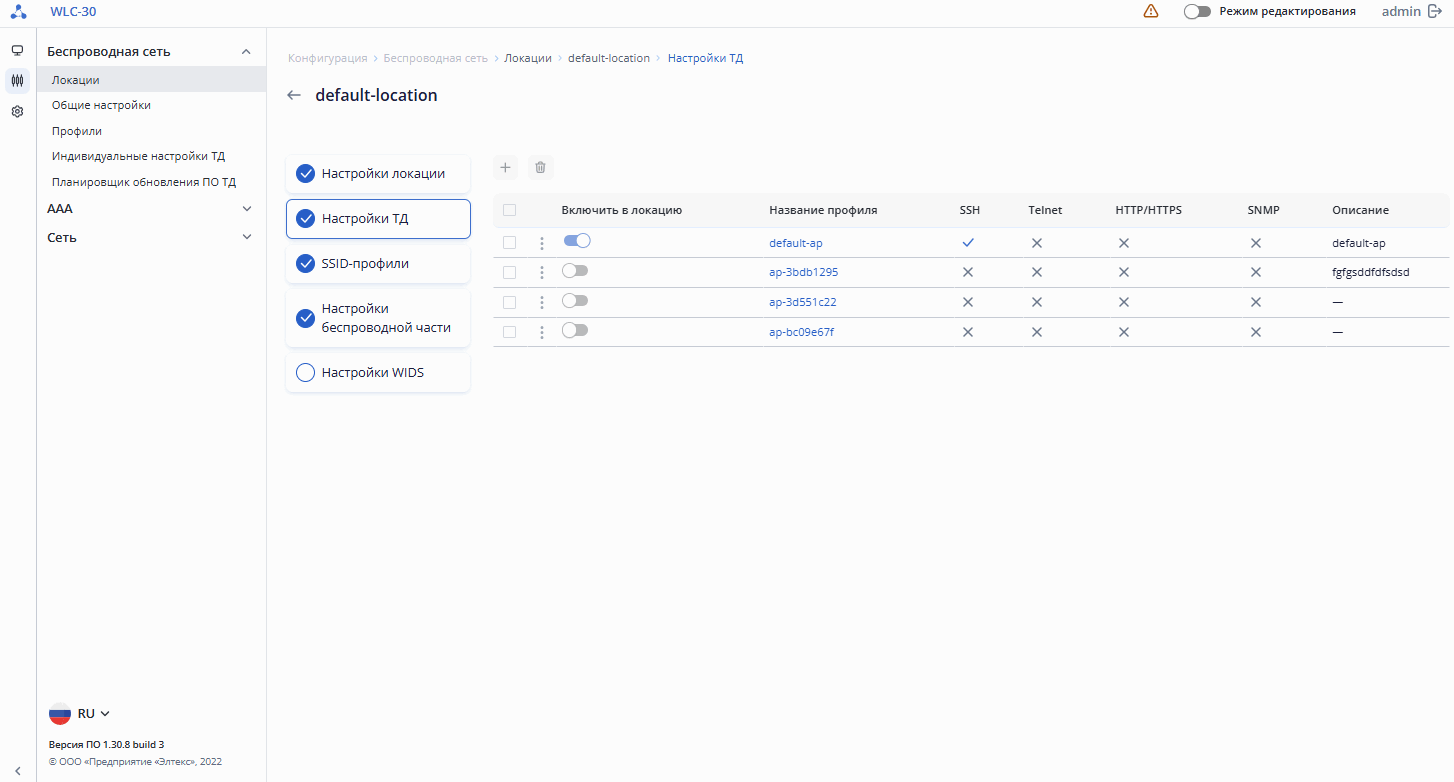Open the ap-bc09e67f profile link
This screenshot has width=1454, height=782.
(801, 332)
